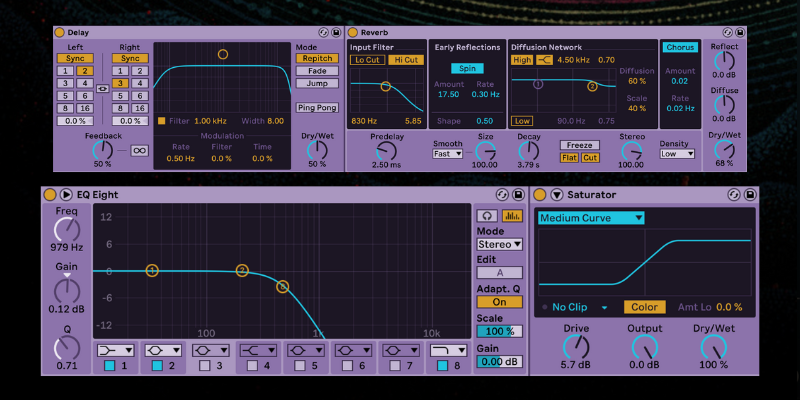
Task: Open the EQ Eight Stereo mode dropdown
Action: pos(500,244)
